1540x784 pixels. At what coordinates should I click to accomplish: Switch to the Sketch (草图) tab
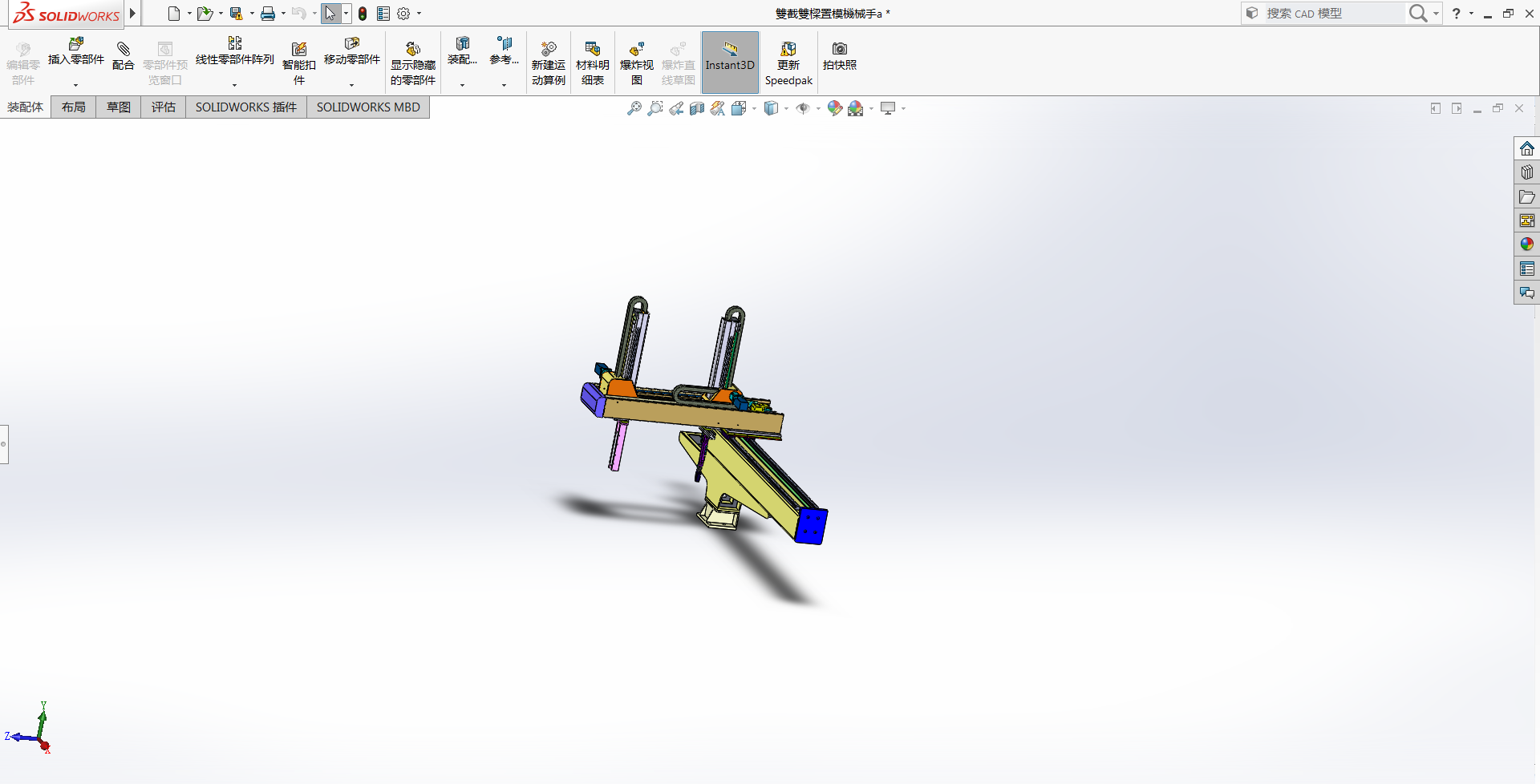point(119,107)
